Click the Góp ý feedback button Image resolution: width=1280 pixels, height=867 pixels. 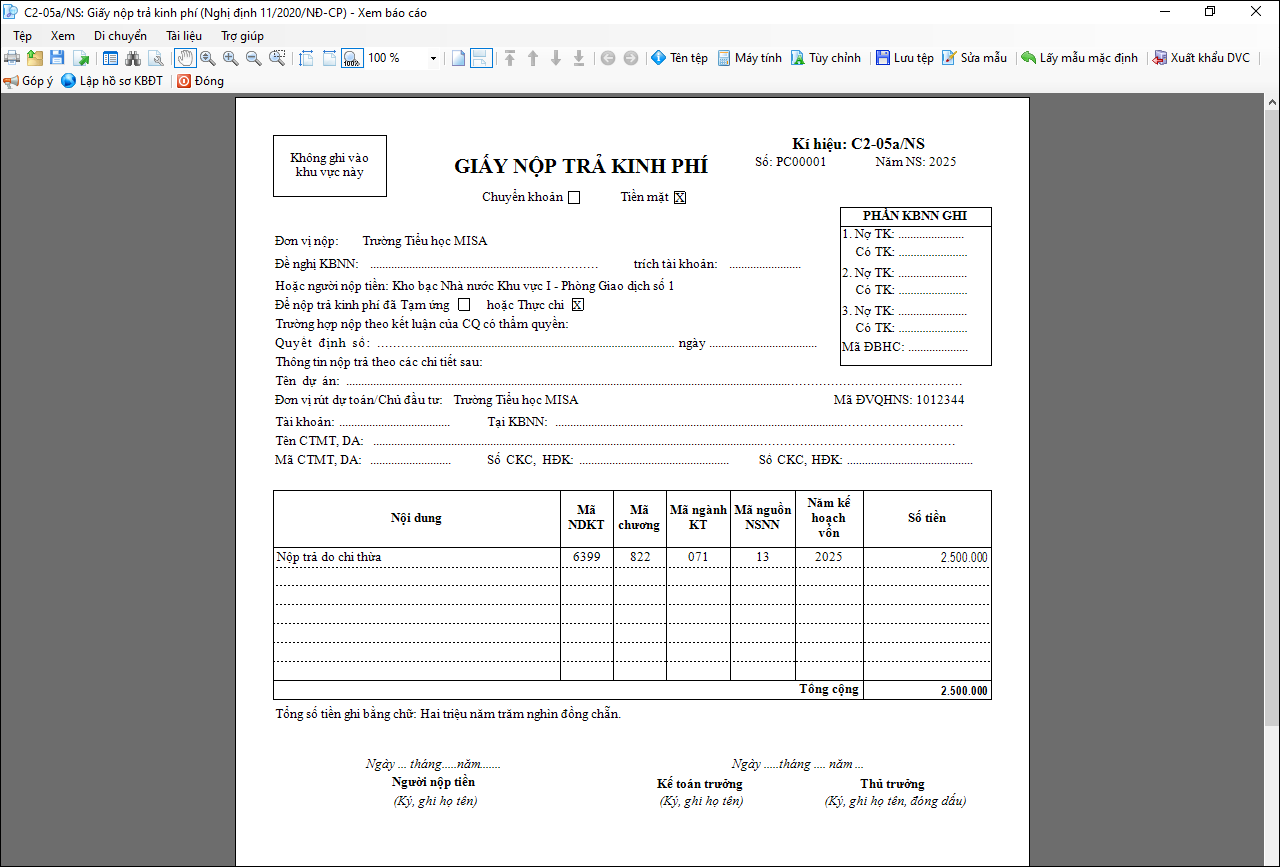coord(28,81)
